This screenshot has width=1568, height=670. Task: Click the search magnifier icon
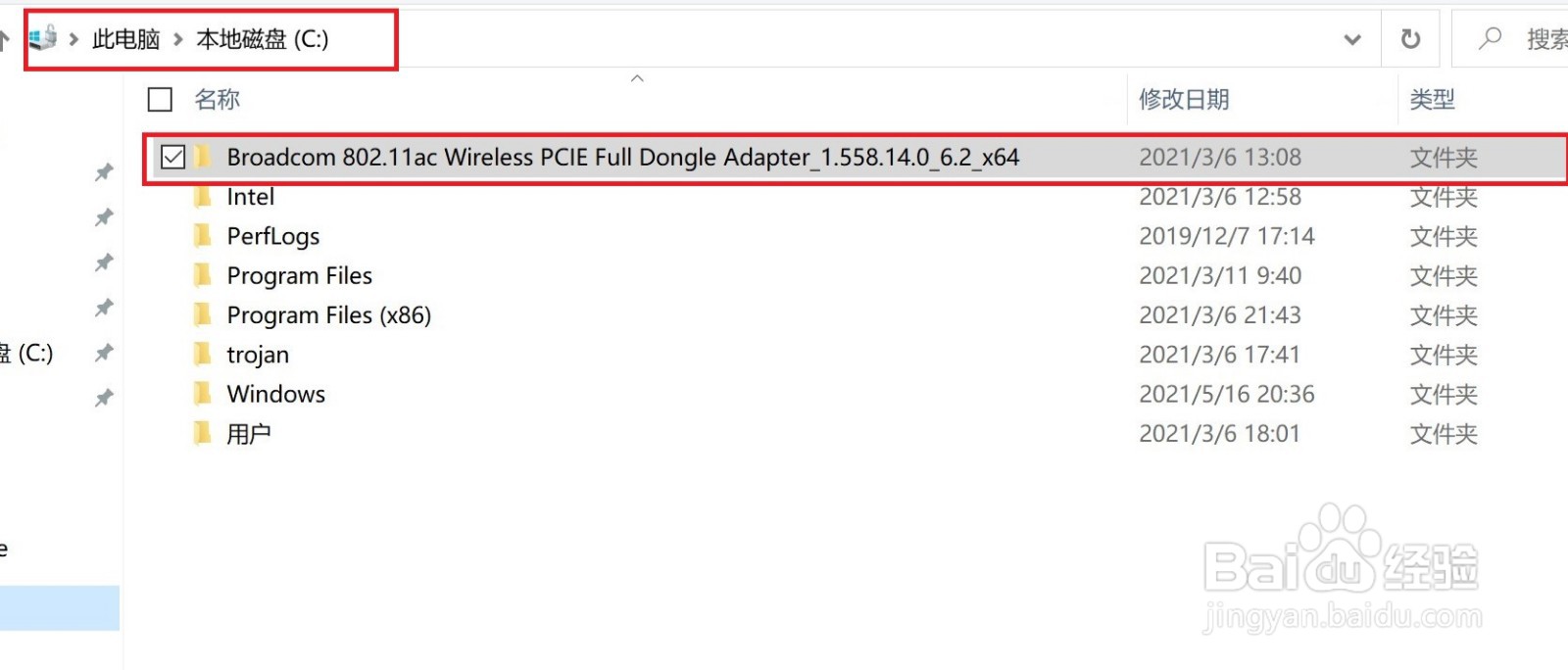coord(1491,39)
